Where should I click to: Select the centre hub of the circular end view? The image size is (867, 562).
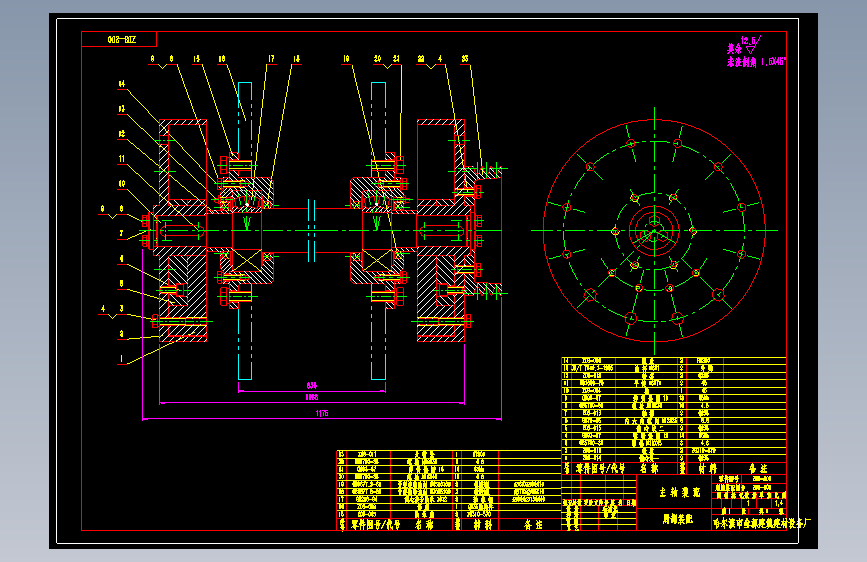(654, 231)
